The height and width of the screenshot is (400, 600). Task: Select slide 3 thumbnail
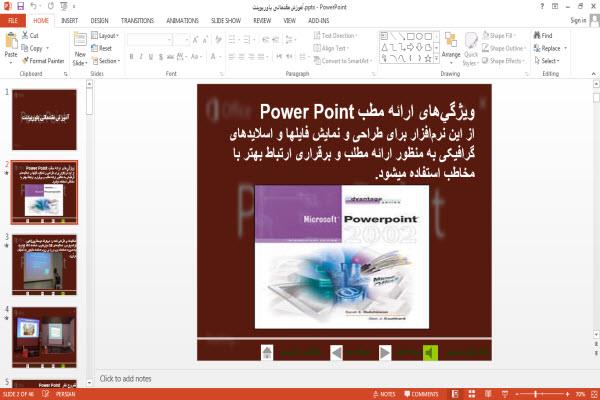[x=44, y=265]
